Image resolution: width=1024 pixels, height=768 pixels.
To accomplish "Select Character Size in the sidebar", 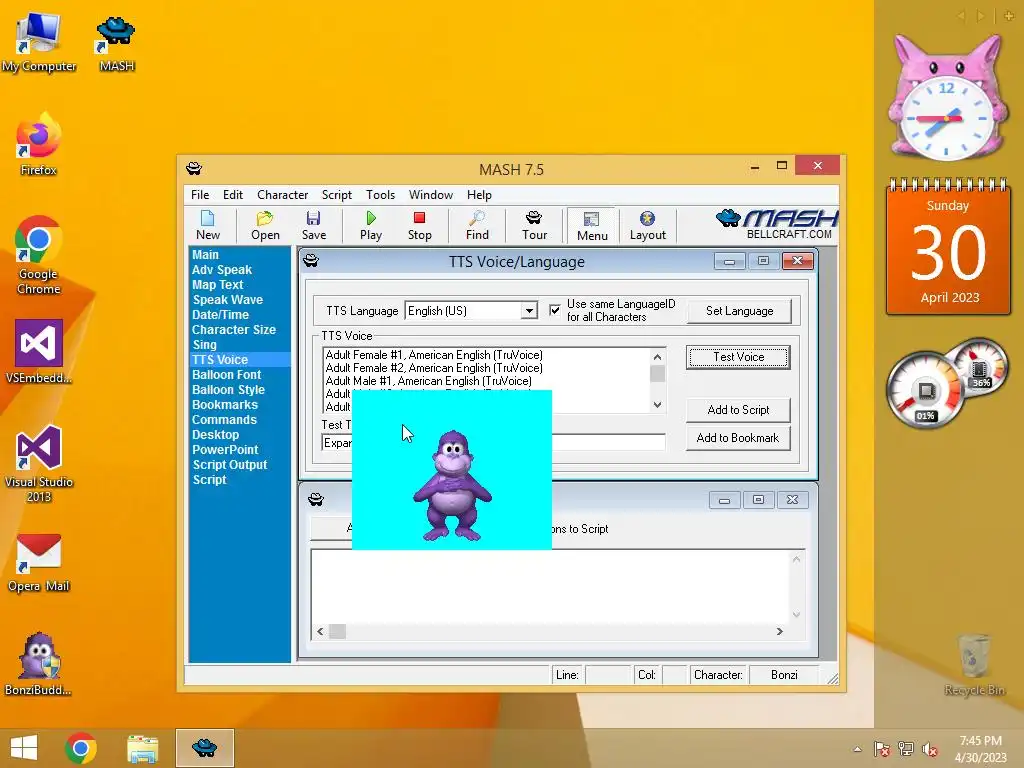I will pos(234,330).
